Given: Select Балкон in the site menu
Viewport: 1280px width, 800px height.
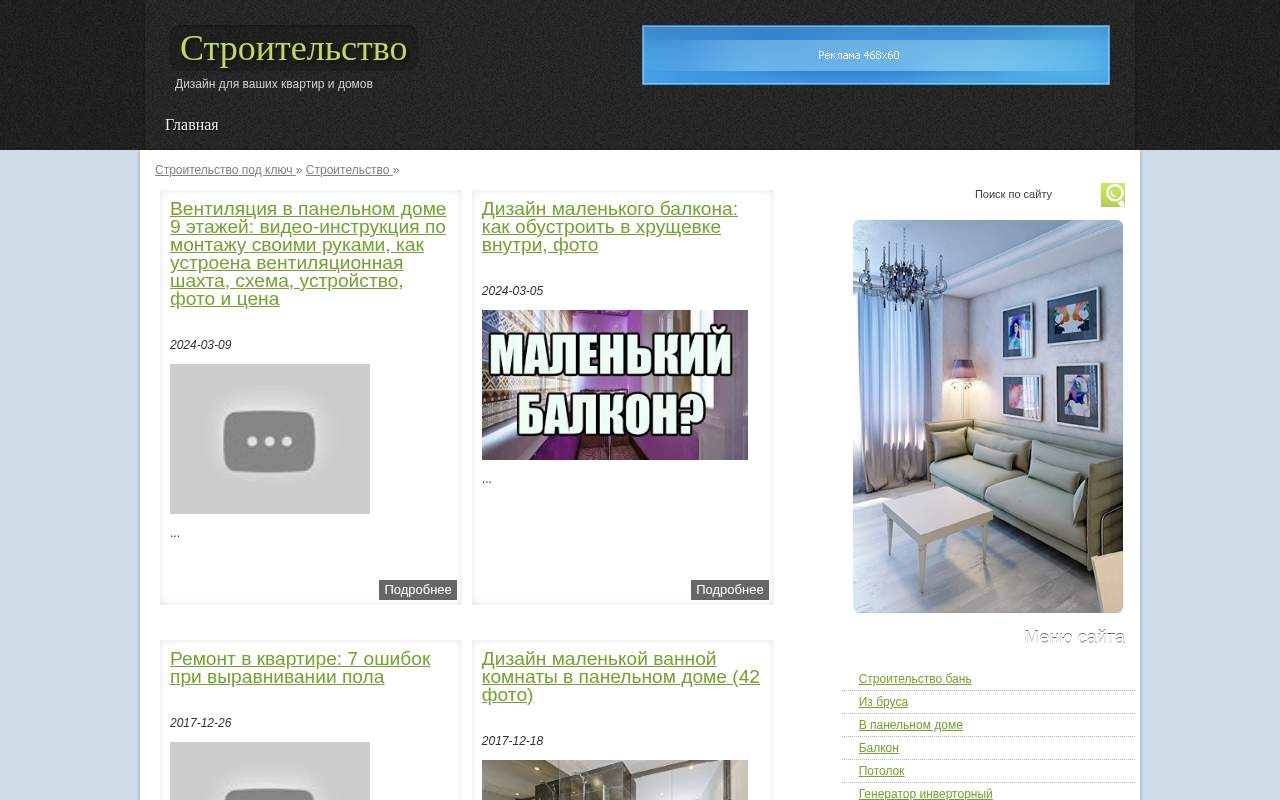Looking at the screenshot, I should [879, 748].
